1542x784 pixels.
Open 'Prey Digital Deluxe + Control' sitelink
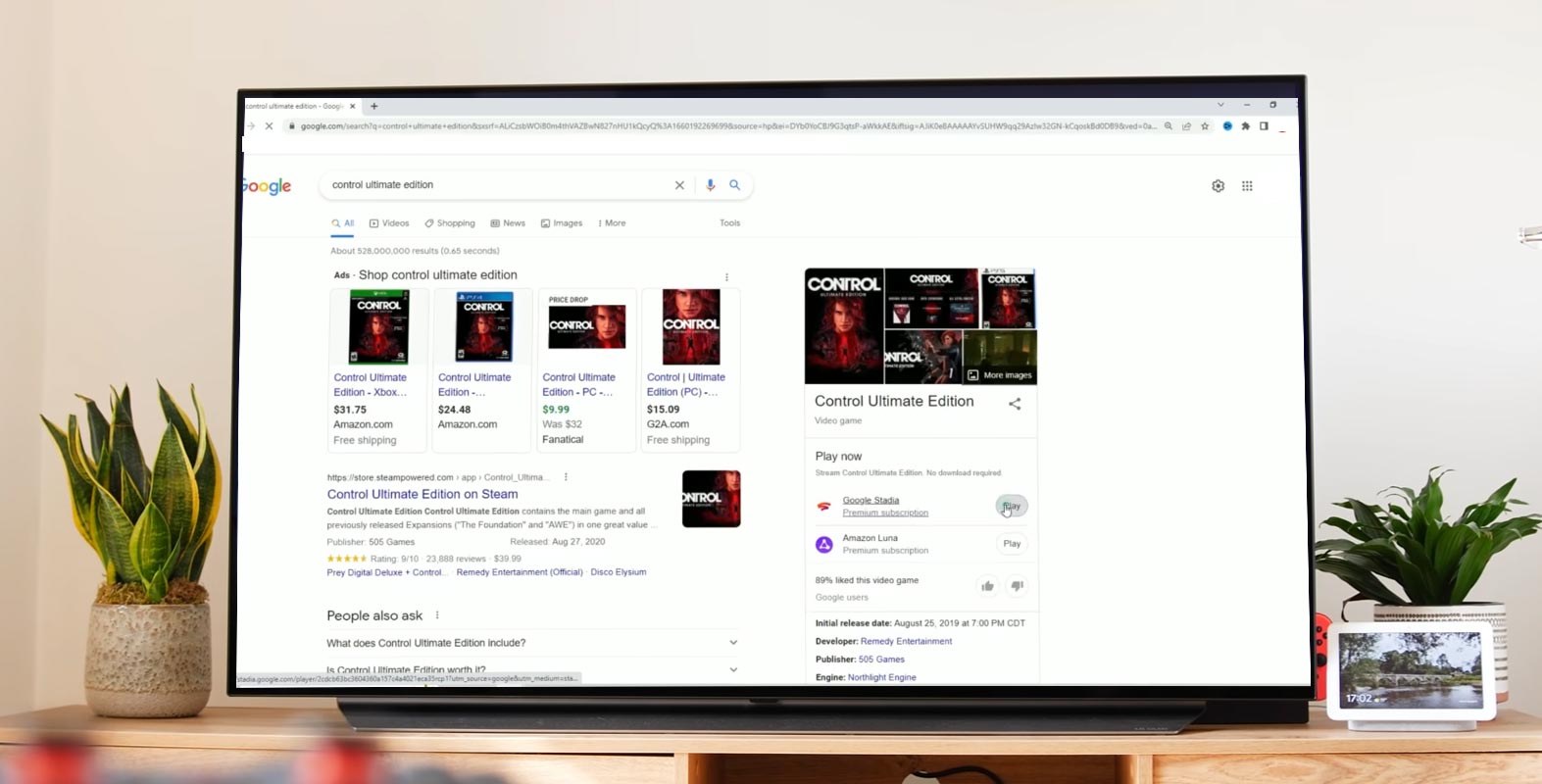385,572
